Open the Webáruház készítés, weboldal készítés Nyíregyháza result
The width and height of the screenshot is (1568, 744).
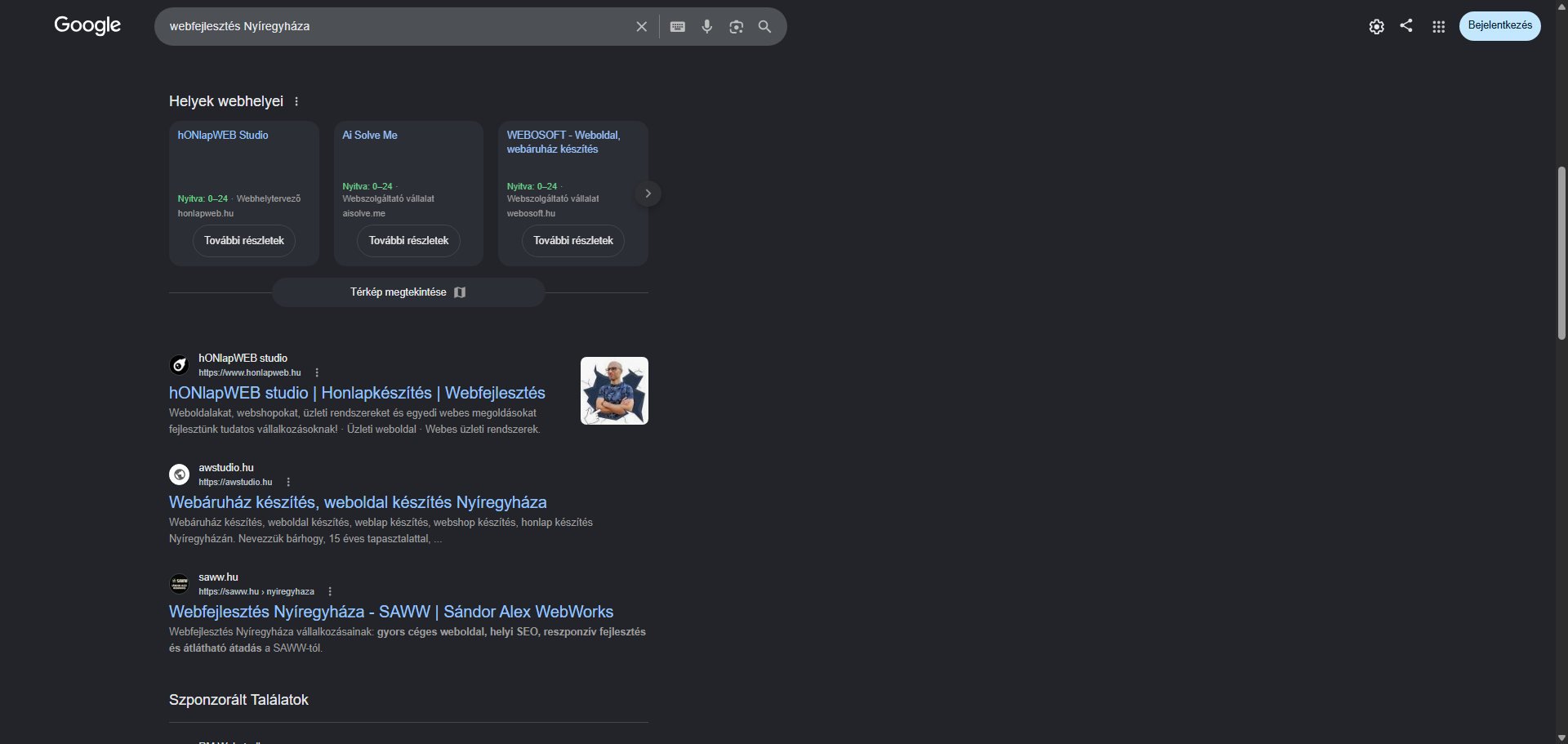pos(358,502)
